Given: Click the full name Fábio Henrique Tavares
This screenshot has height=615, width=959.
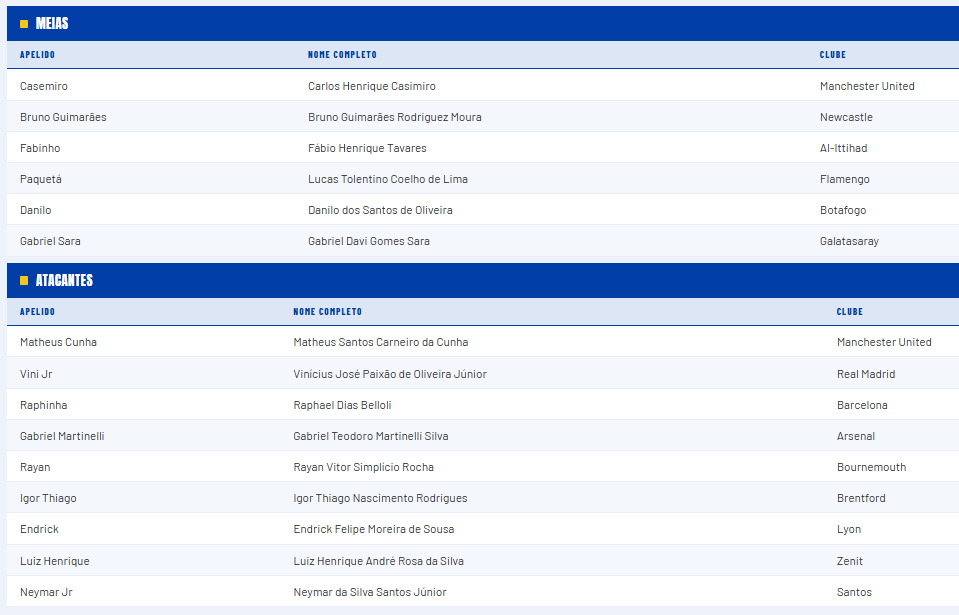Looking at the screenshot, I should [x=367, y=149].
